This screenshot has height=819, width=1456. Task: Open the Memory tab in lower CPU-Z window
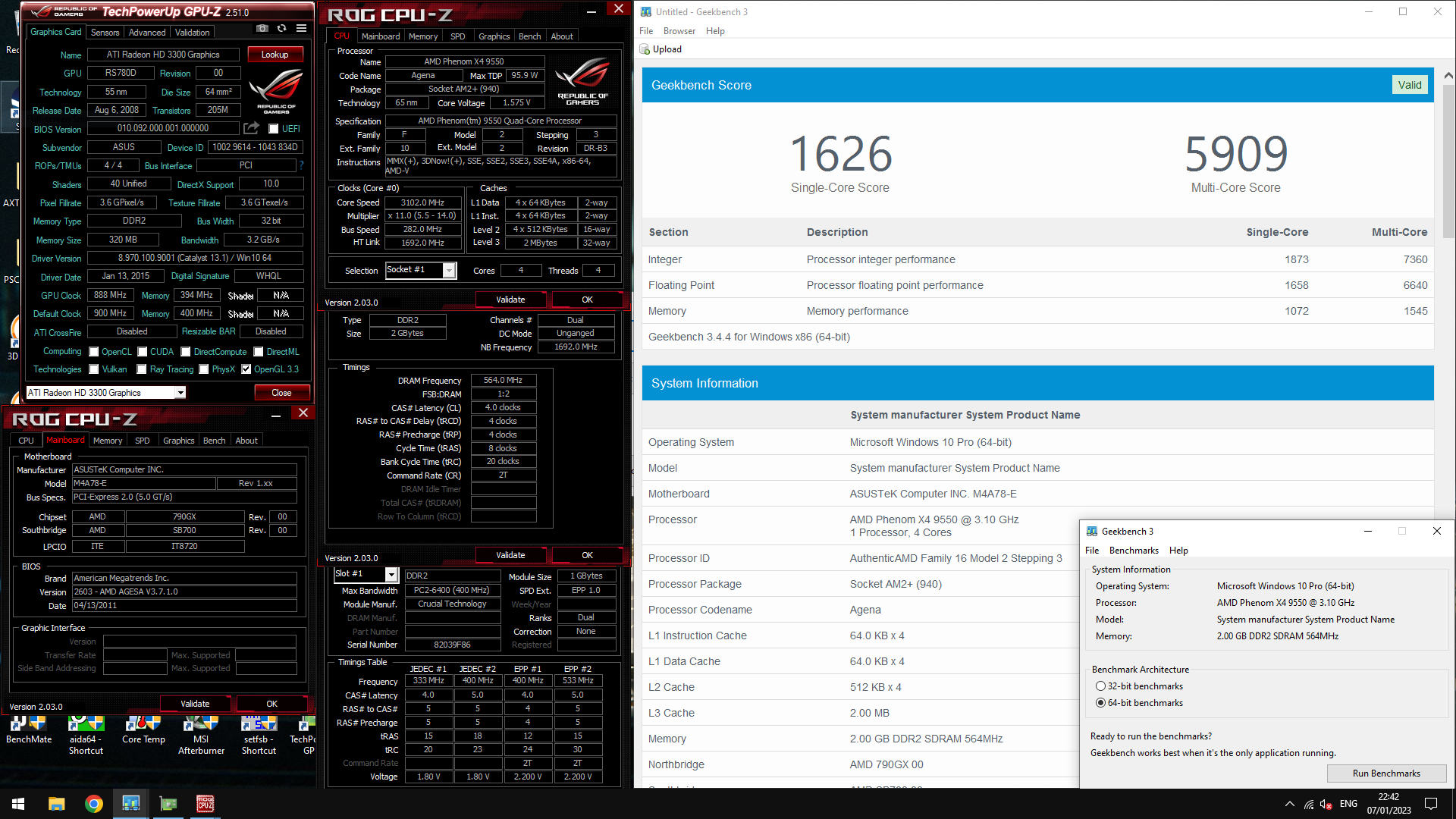click(108, 441)
